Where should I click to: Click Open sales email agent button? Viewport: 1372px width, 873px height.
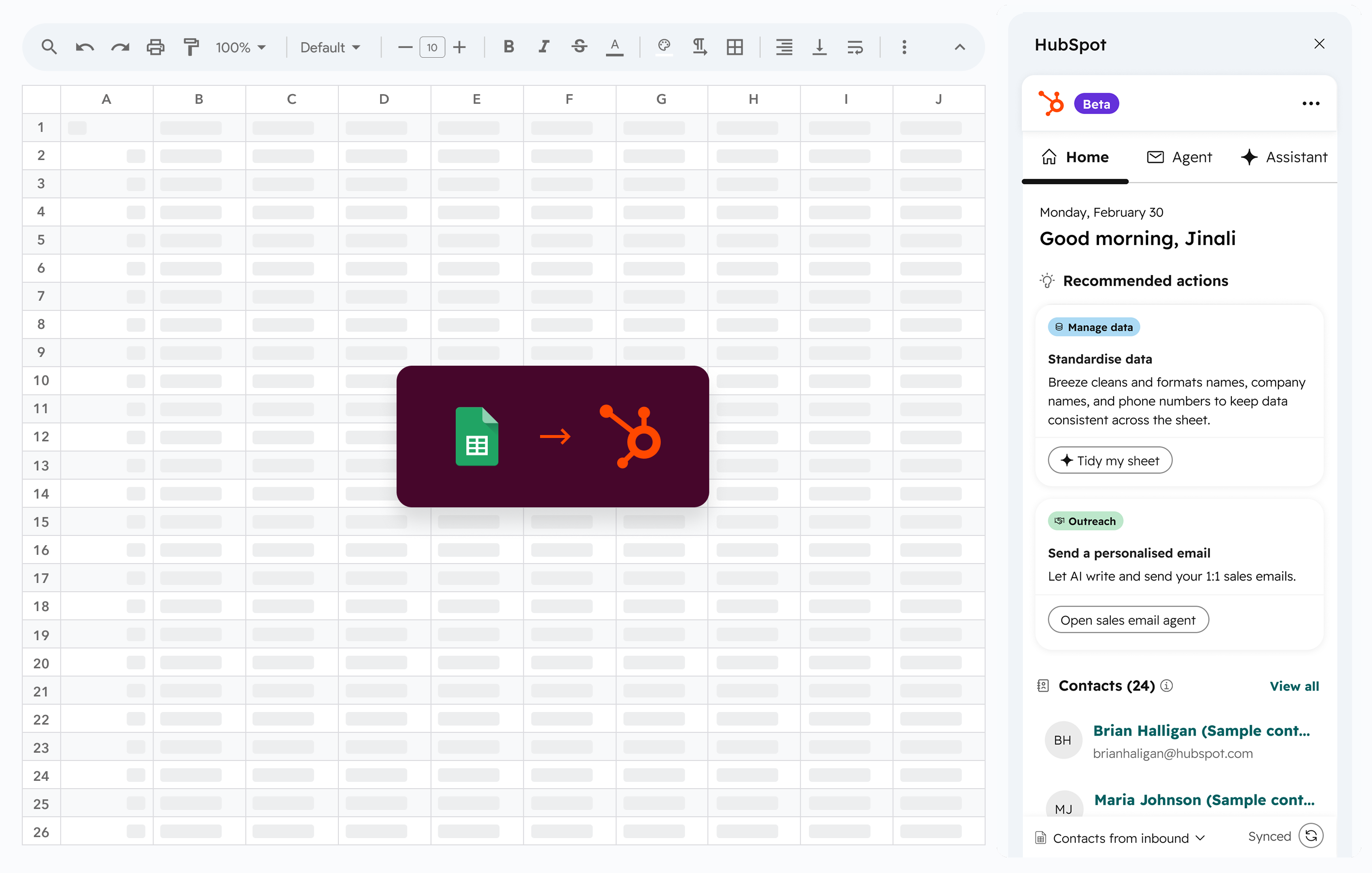point(1128,619)
